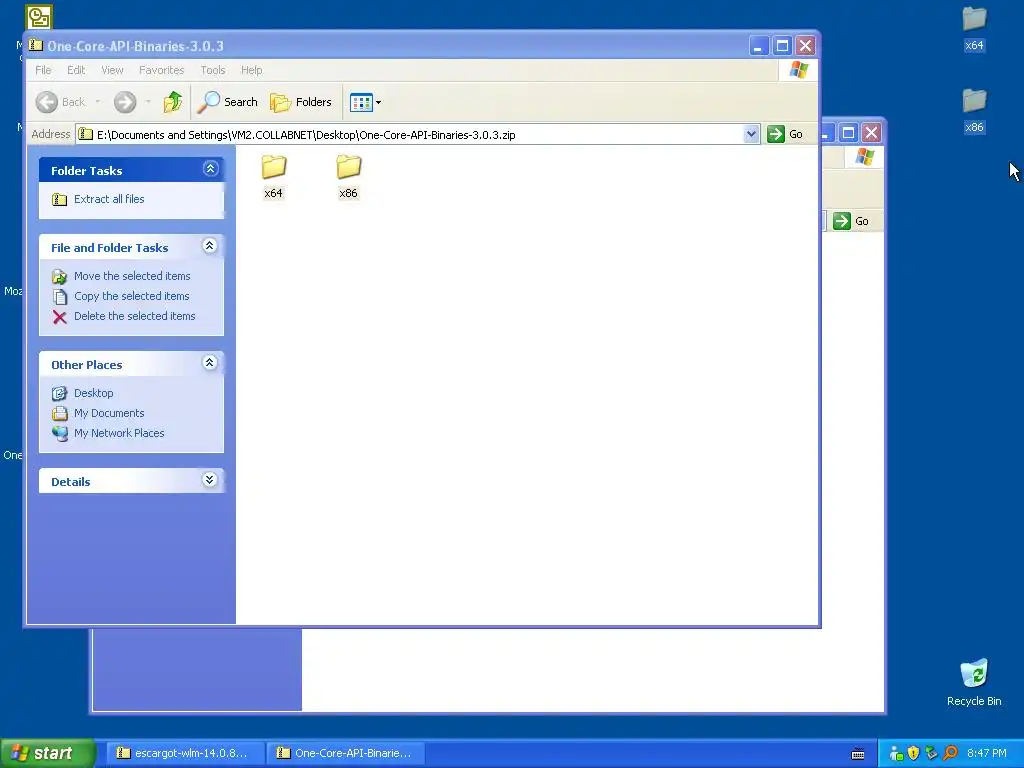1024x768 pixels.
Task: Click Delete the selected items
Action: tap(135, 316)
